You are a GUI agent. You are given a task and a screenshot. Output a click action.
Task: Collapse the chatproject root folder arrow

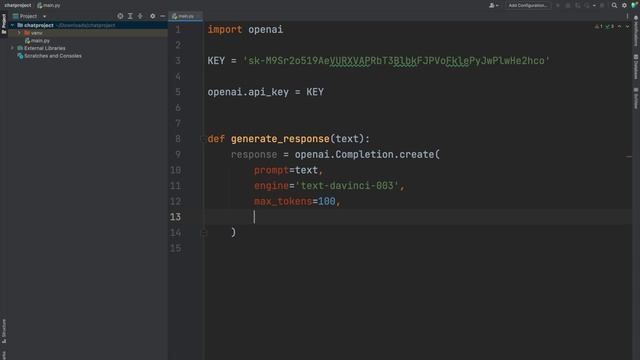click(x=12, y=25)
